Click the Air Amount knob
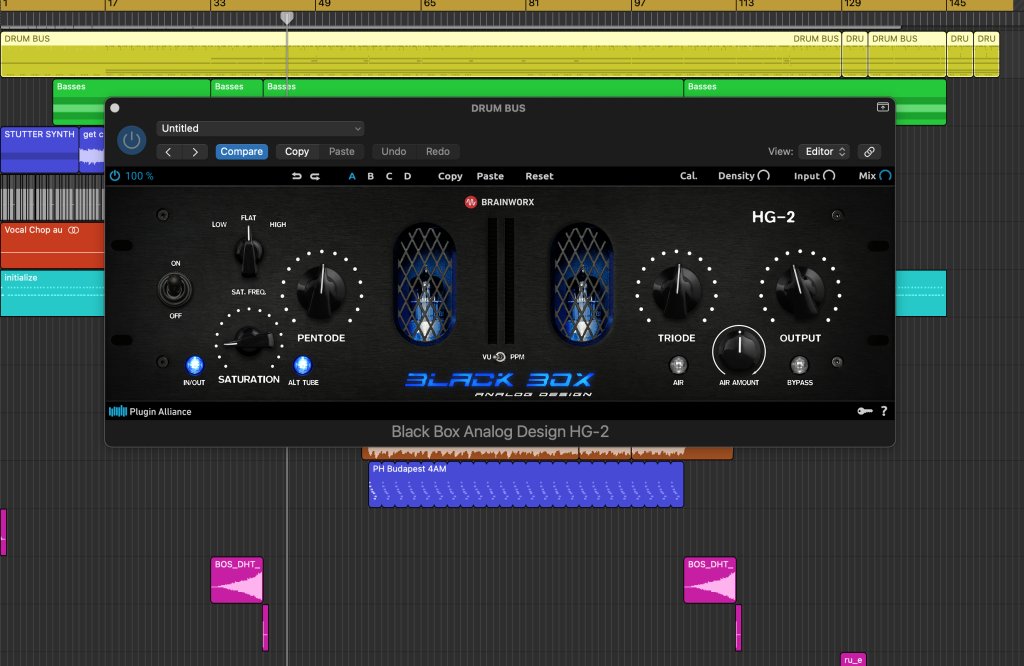Image resolution: width=1024 pixels, height=666 pixels. point(739,351)
